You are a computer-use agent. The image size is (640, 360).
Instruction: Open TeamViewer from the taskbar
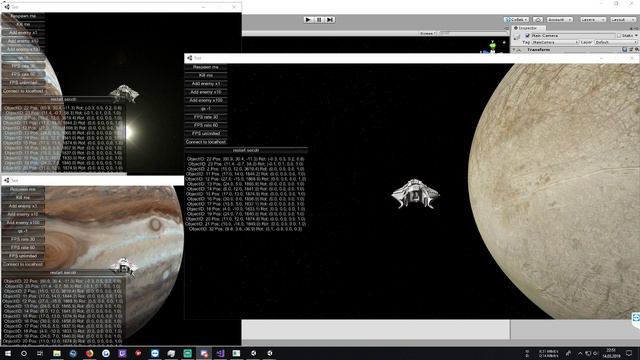click(x=155, y=353)
